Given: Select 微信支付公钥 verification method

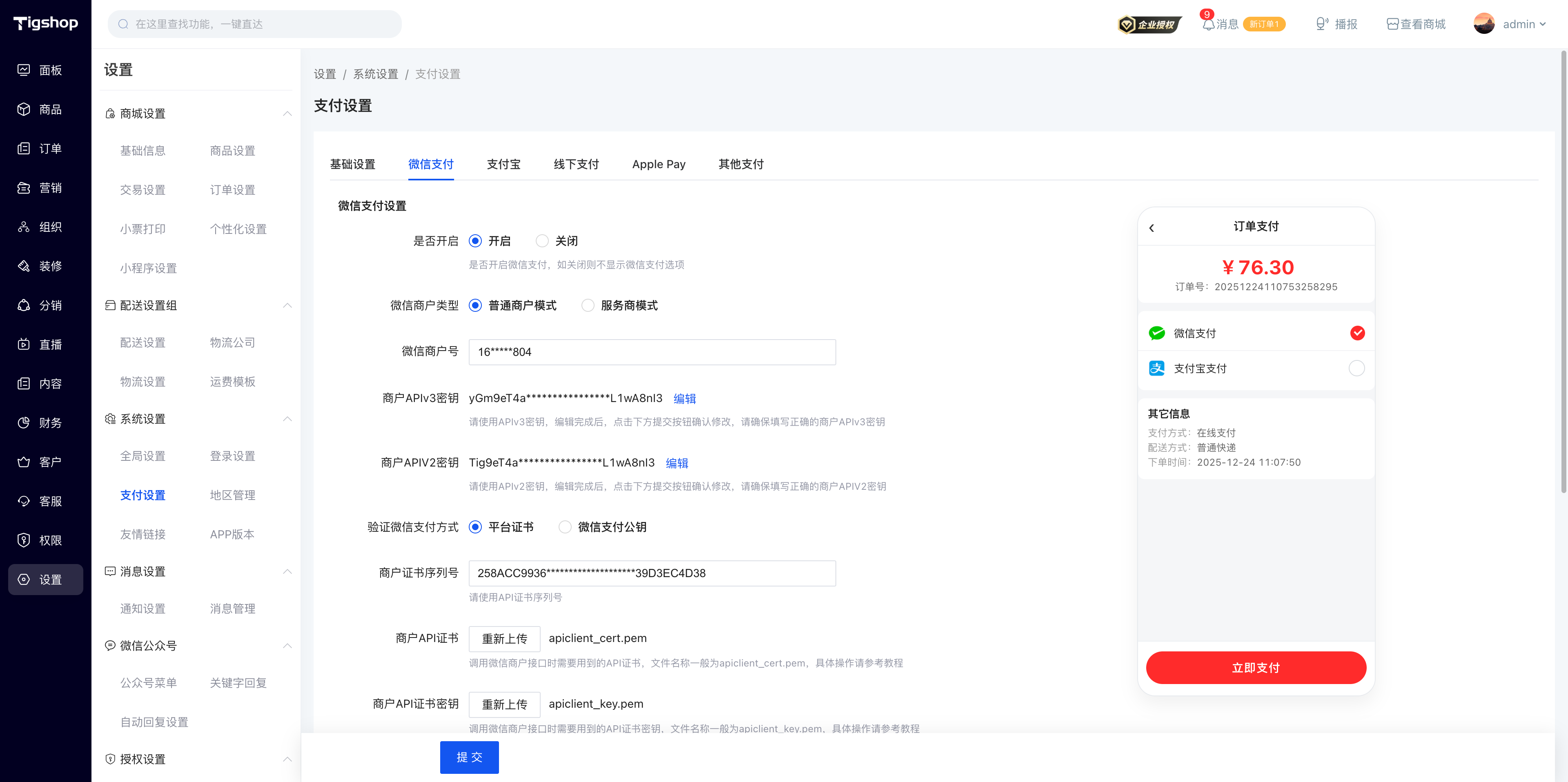Looking at the screenshot, I should tap(565, 527).
